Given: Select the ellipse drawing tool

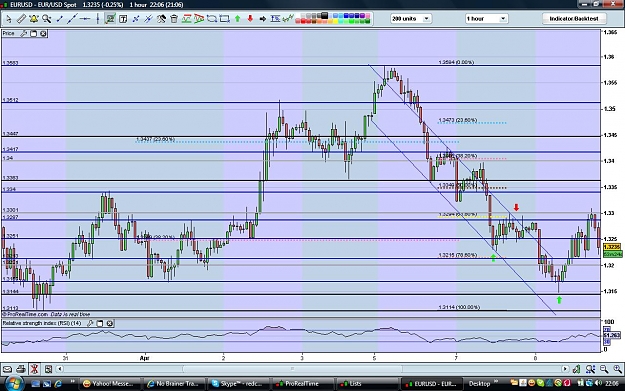Looking at the screenshot, I should [x=212, y=19].
